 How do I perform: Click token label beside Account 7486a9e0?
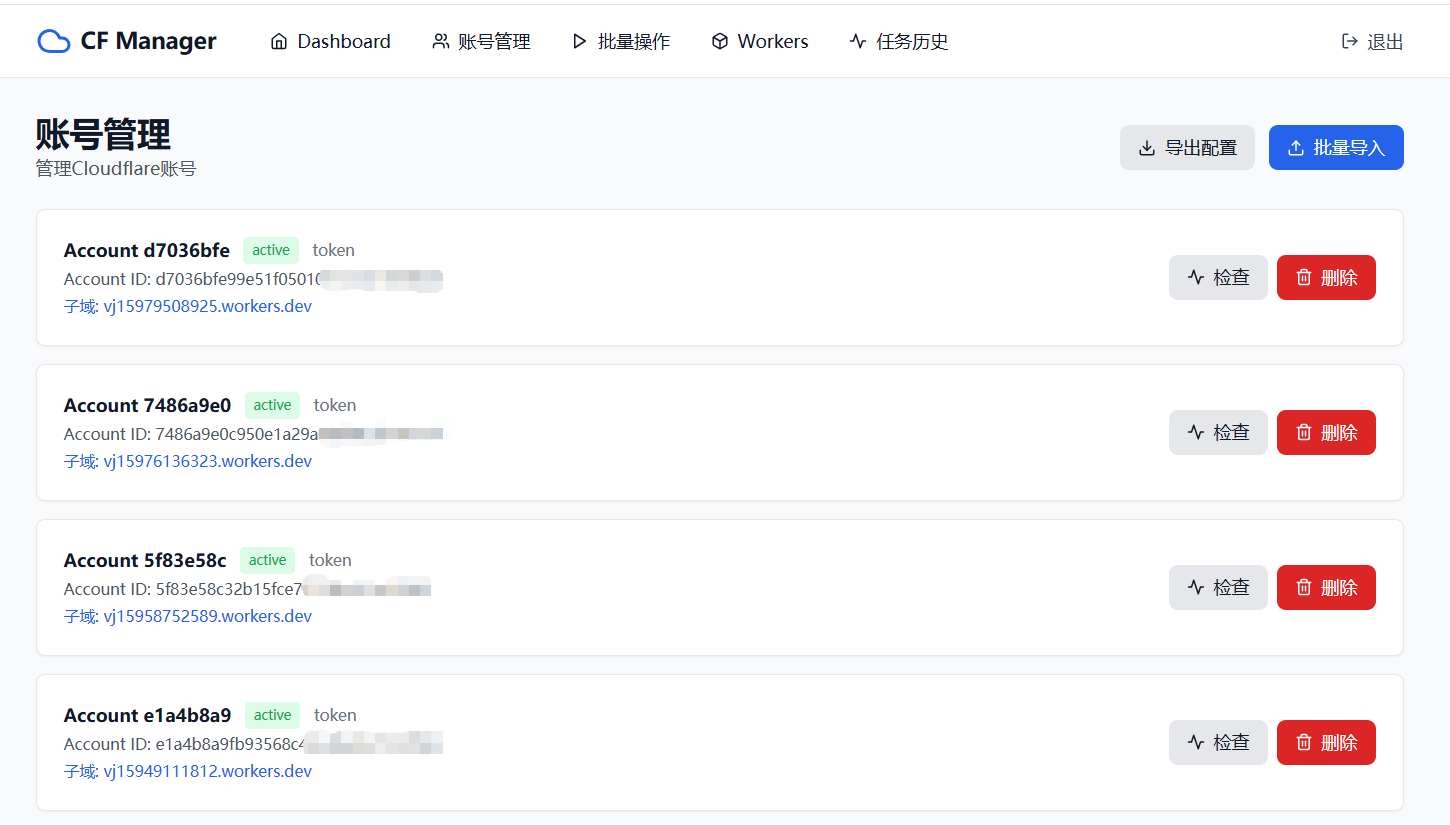coord(335,405)
